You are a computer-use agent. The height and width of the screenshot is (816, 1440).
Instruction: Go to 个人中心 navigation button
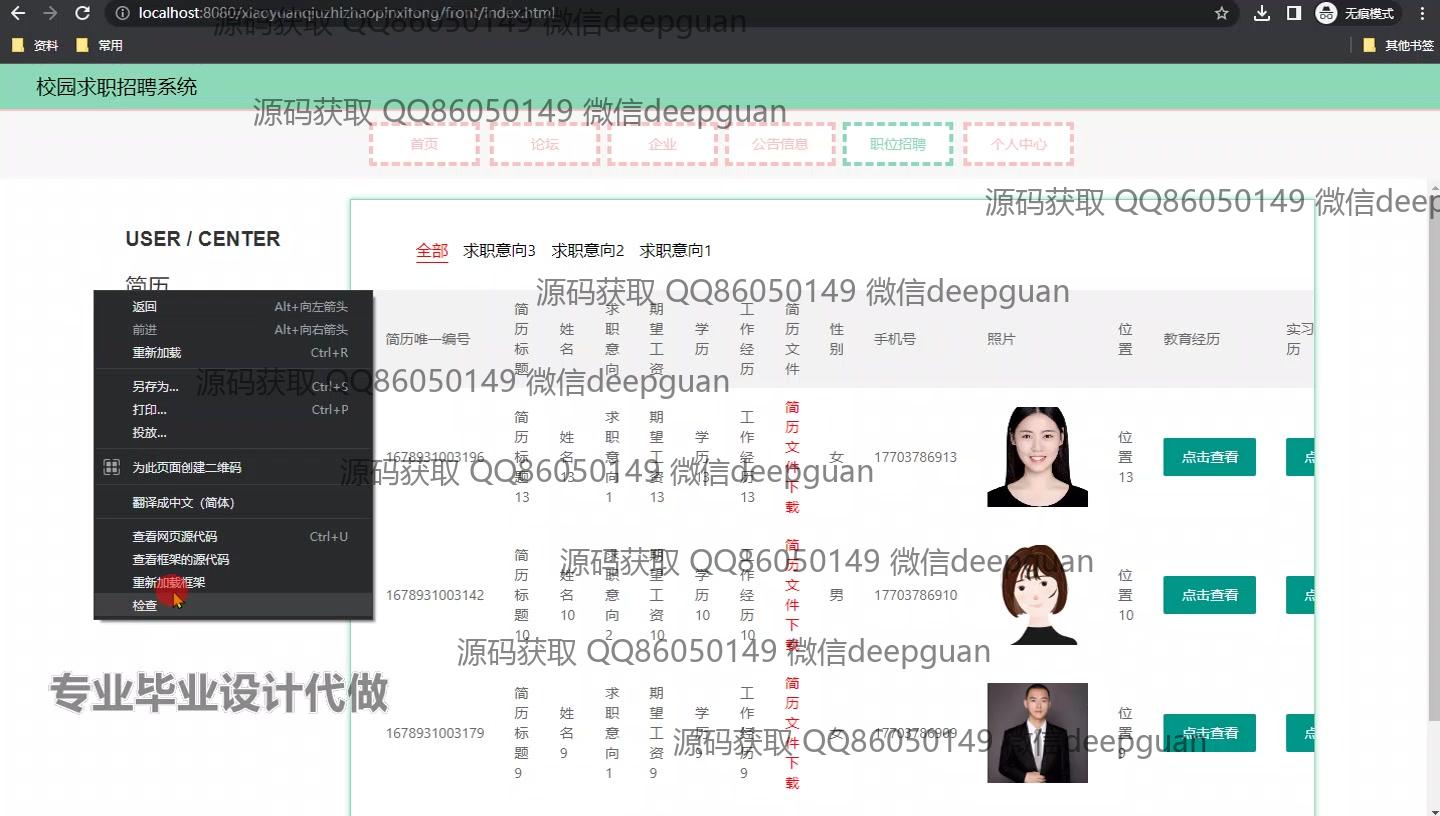[x=1018, y=144]
